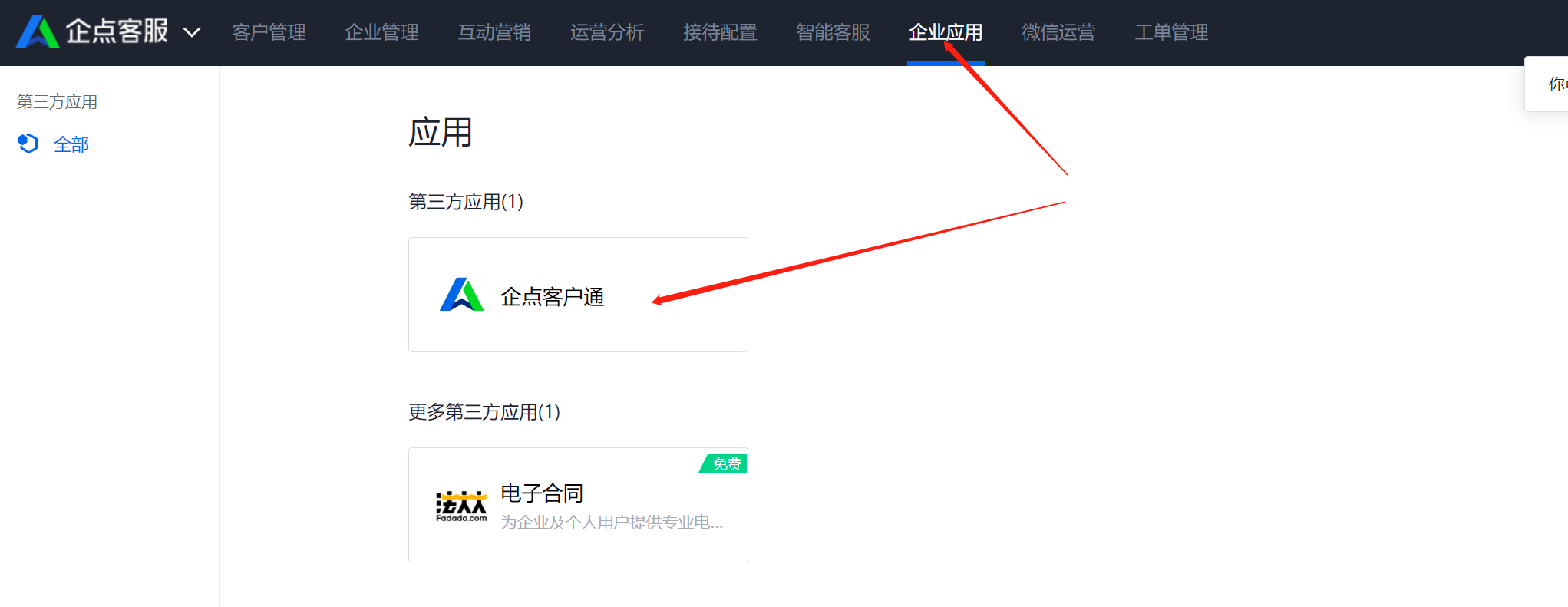
Task: Expand the dropdown arrow beside 企点客服
Action: coord(192,32)
